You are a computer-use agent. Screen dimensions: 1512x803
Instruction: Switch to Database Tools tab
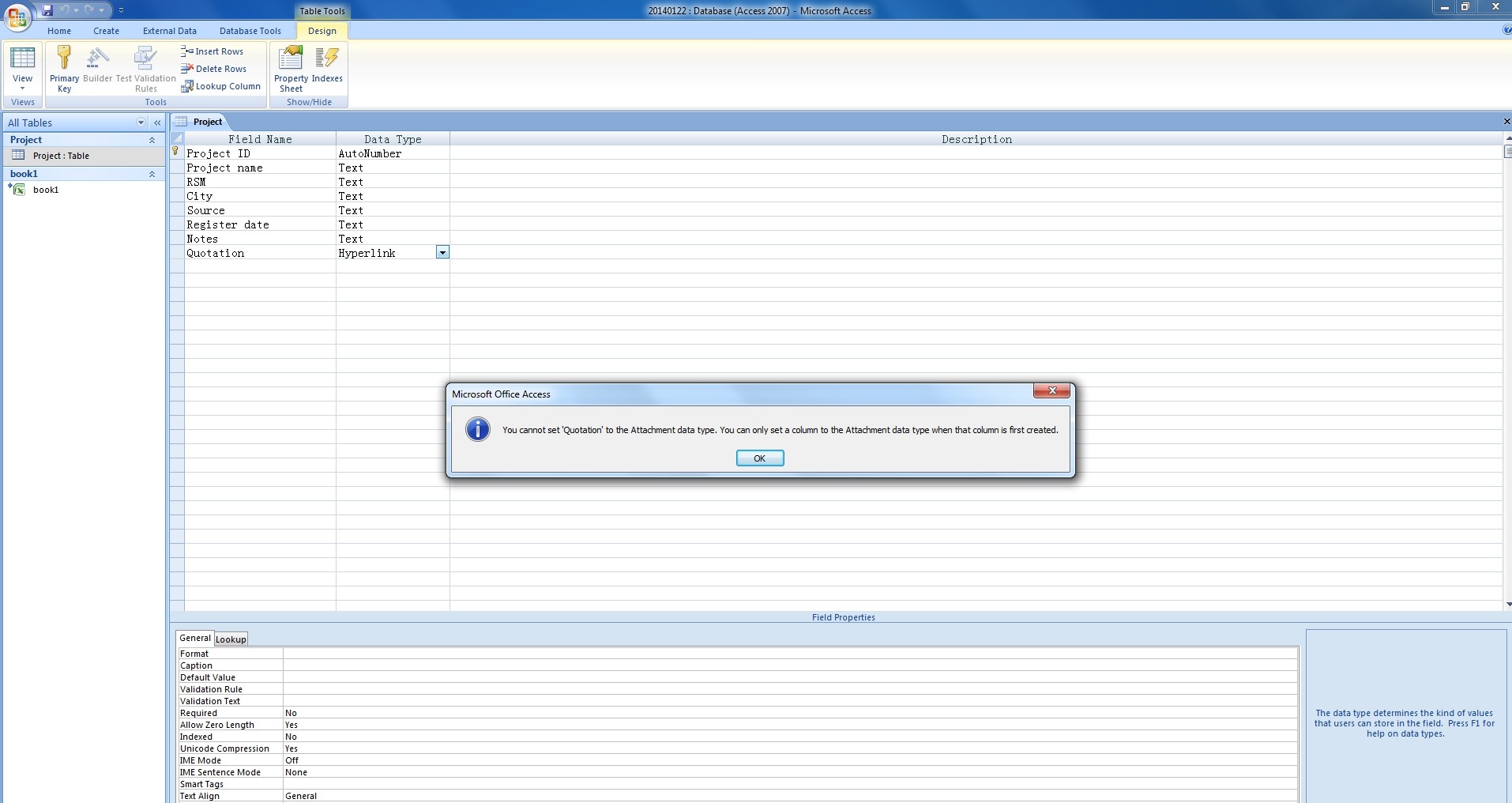(250, 31)
